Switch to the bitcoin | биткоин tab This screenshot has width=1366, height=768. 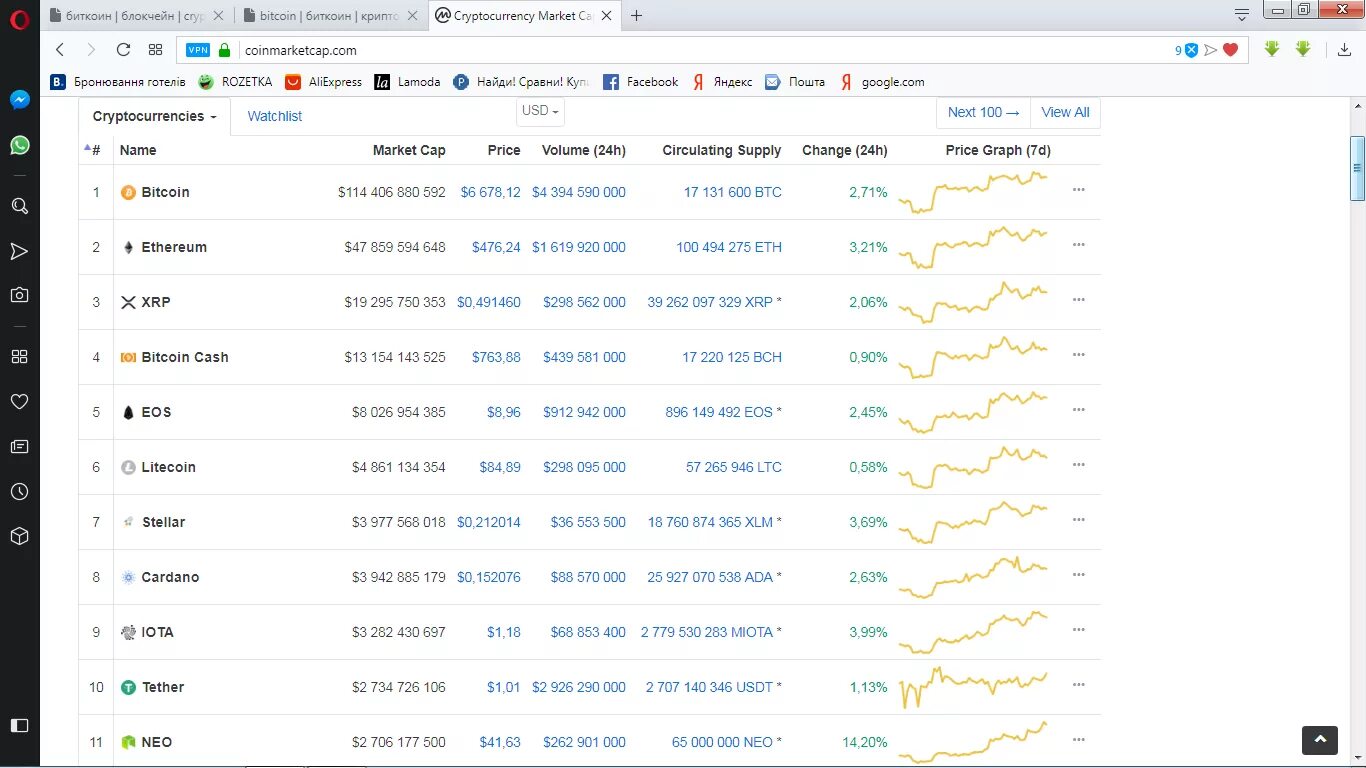coord(333,16)
